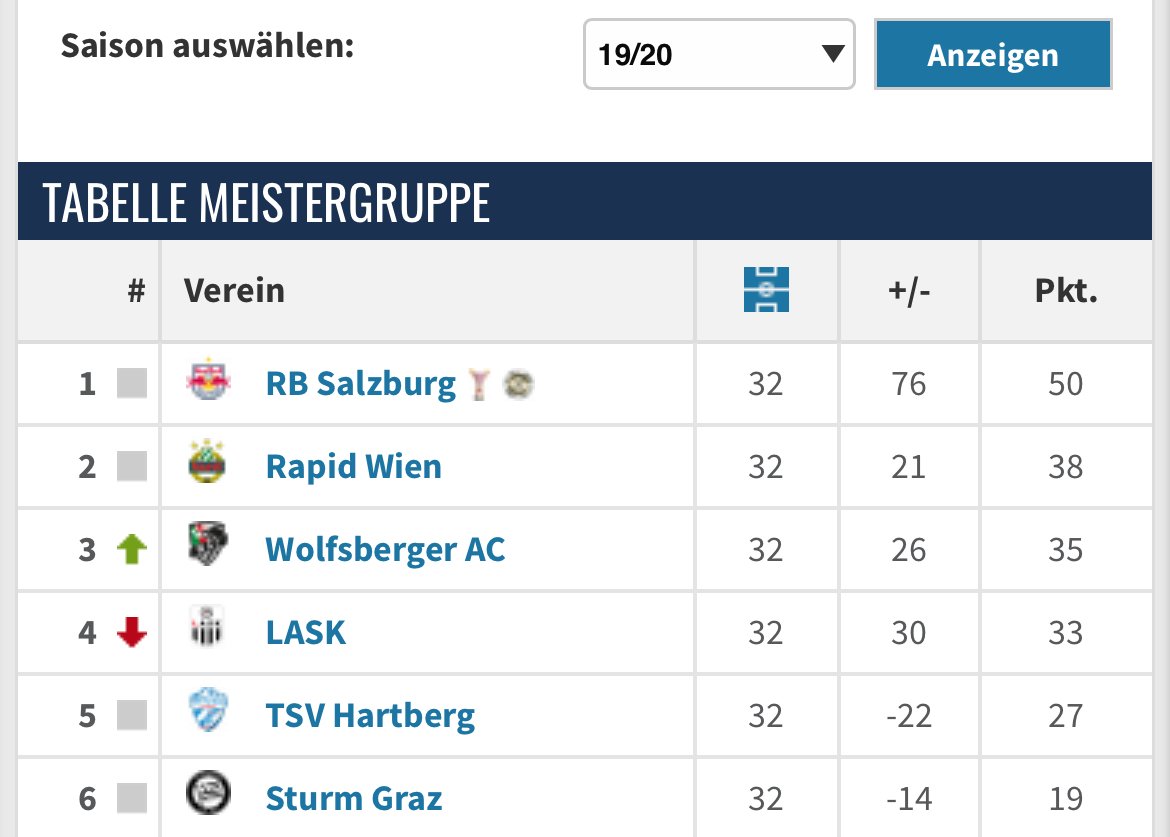Screen dimensions: 1170x837
Task: Click the trophy icon beside RB Salzburg
Action: point(479,384)
